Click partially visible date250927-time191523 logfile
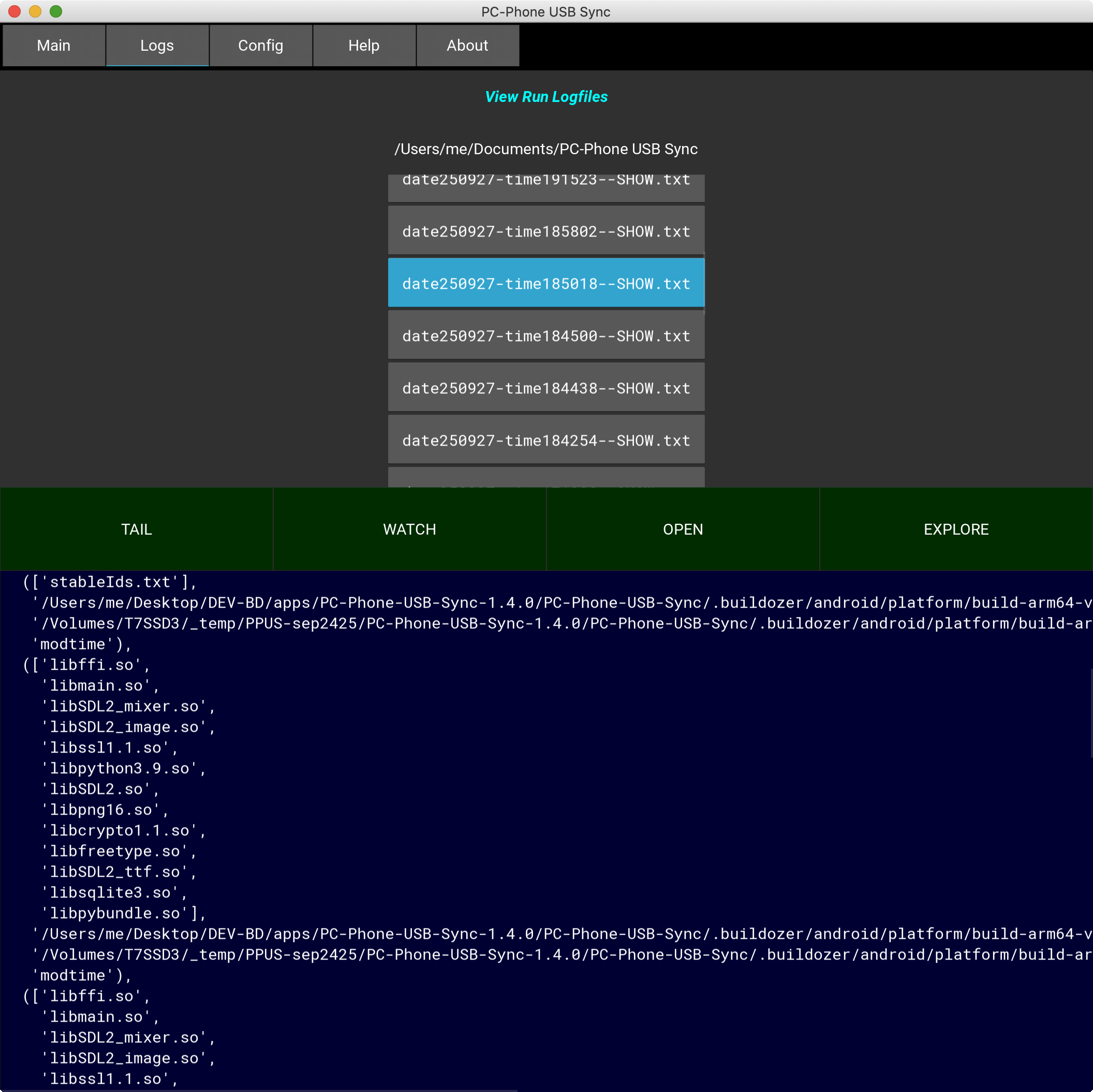The width and height of the screenshot is (1093, 1092). pyautogui.click(x=546, y=186)
